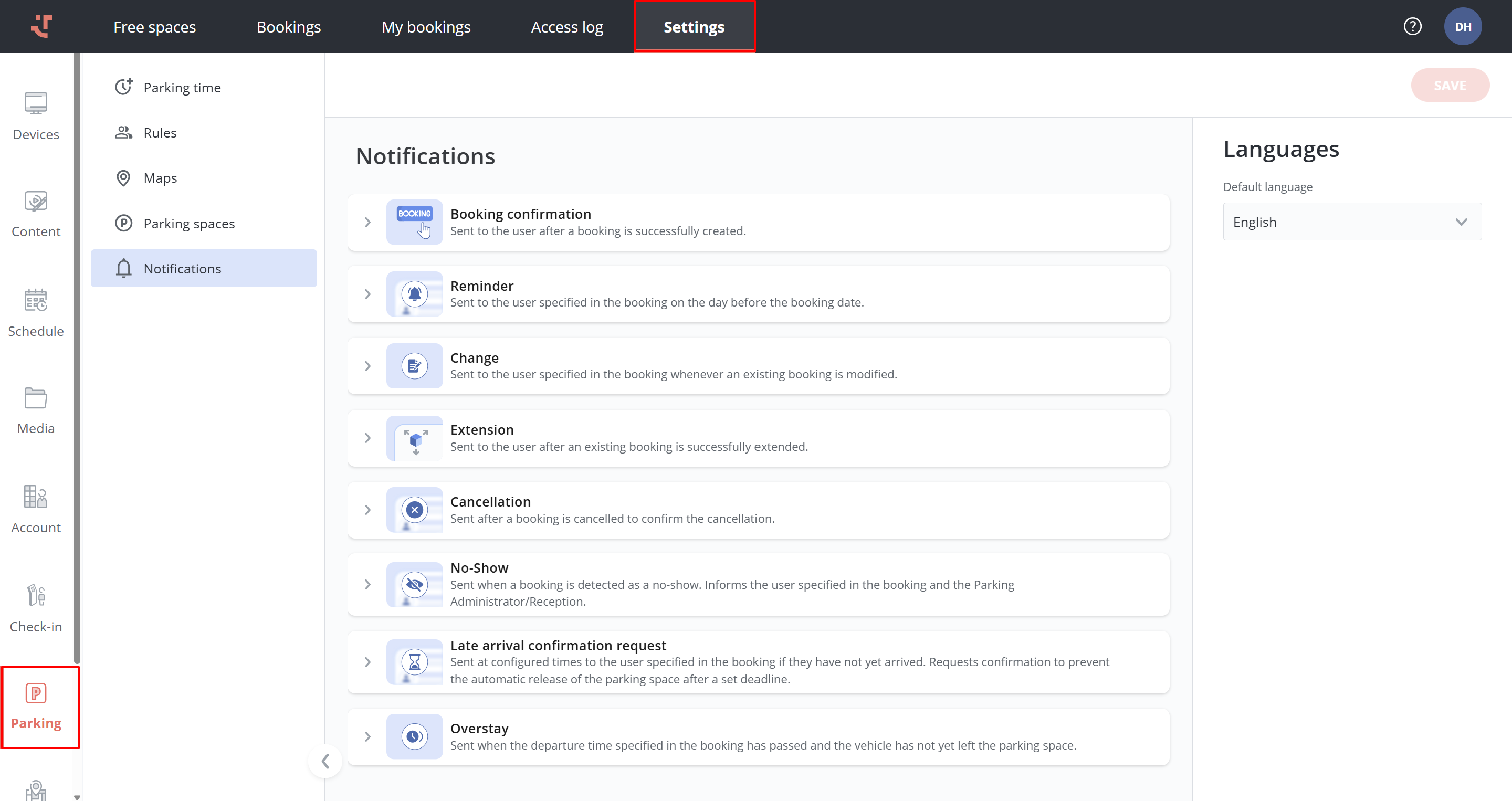Open Parking spaces settings
The height and width of the screenshot is (801, 1512).
tap(188, 224)
